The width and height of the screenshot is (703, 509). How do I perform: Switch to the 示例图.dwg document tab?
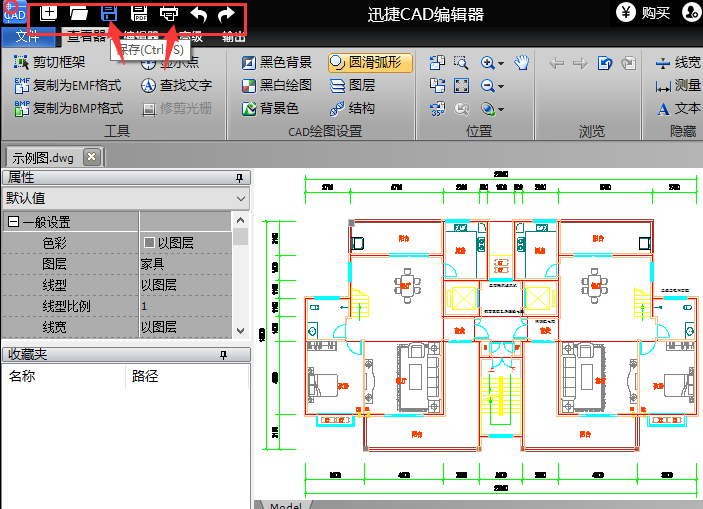pos(43,157)
